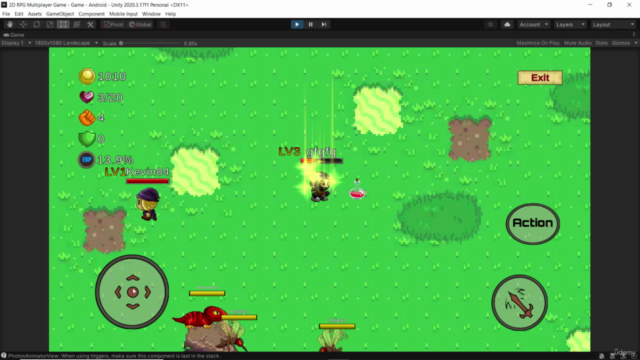This screenshot has height=360, width=640.
Task: Tap the in-game Action button
Action: [x=533, y=223]
